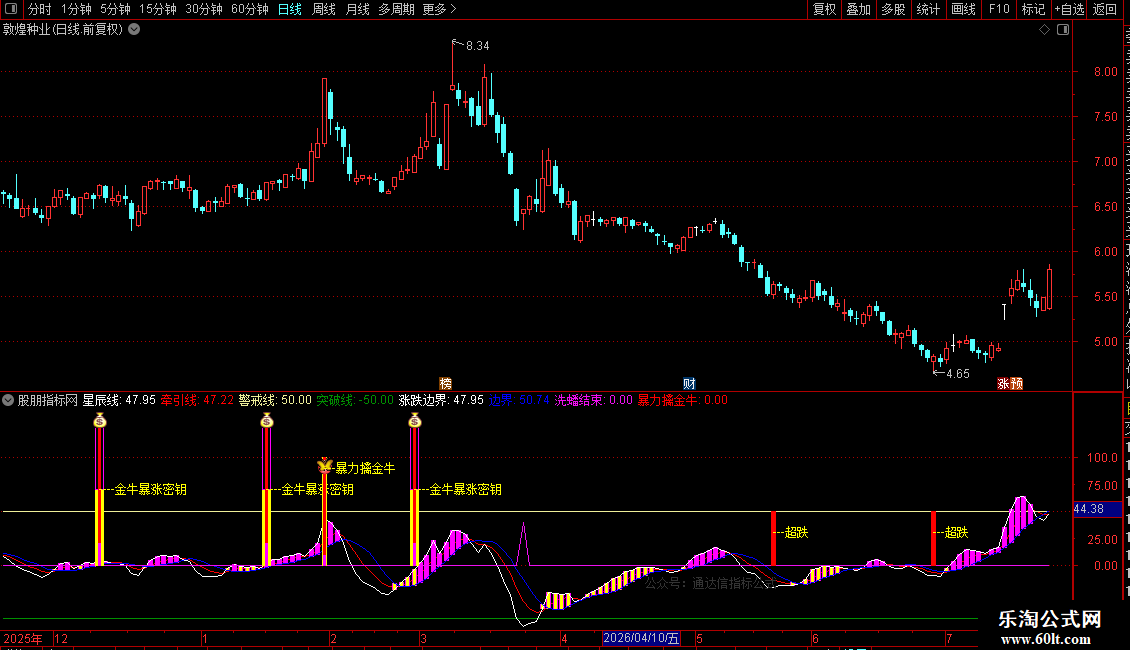Viewport: 1130px width, 650px height.
Task: Select the 5分钟 period
Action: click(x=115, y=9)
